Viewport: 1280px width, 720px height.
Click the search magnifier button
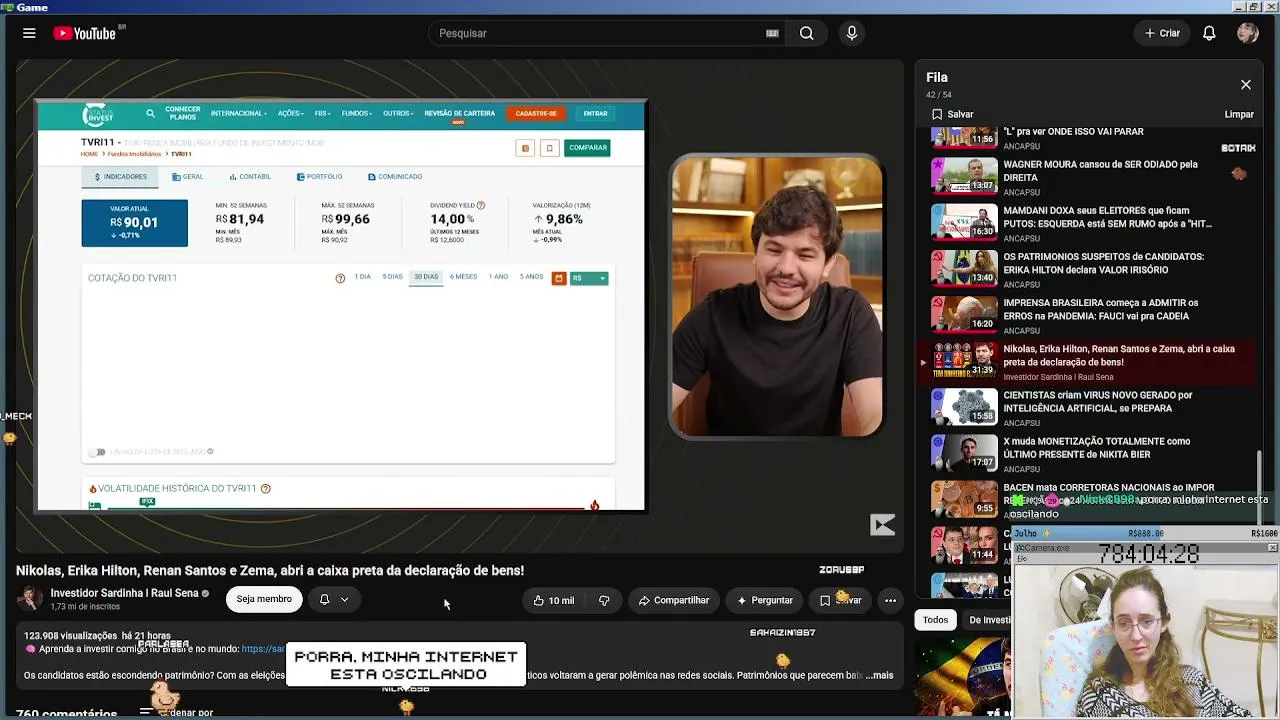806,33
